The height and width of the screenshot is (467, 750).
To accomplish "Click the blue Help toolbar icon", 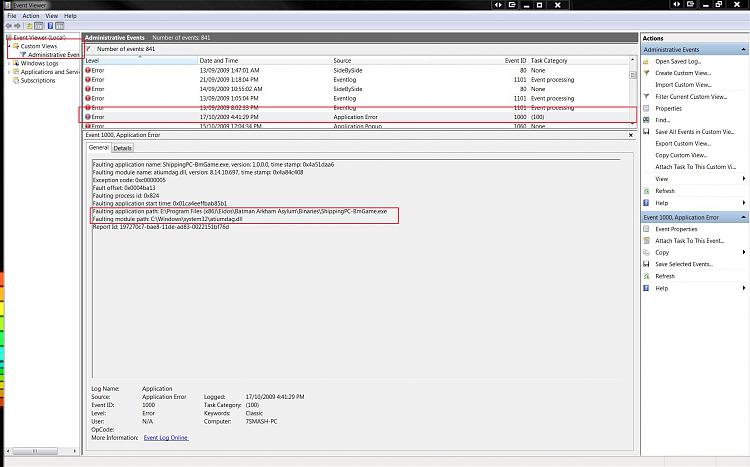I will pos(50,26).
